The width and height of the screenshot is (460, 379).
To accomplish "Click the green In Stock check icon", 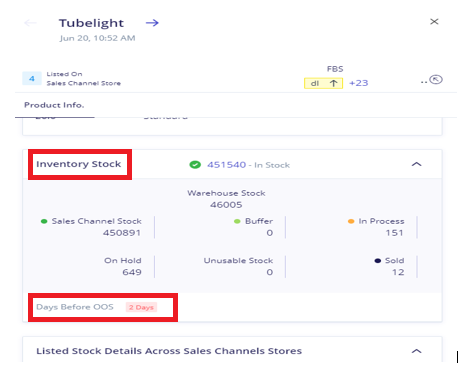I will 195,165.
